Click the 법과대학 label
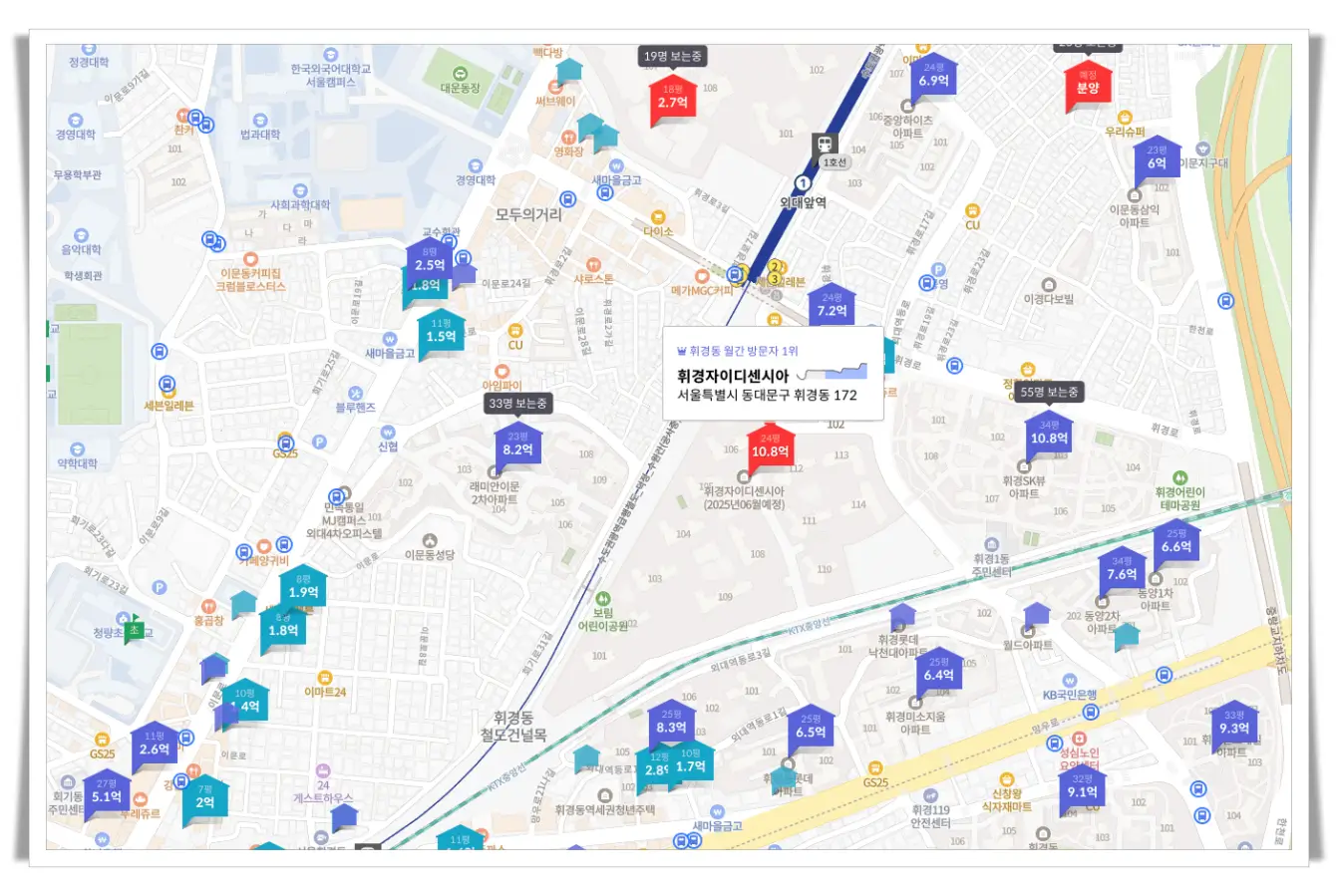The width and height of the screenshot is (1338, 896). pos(260,135)
